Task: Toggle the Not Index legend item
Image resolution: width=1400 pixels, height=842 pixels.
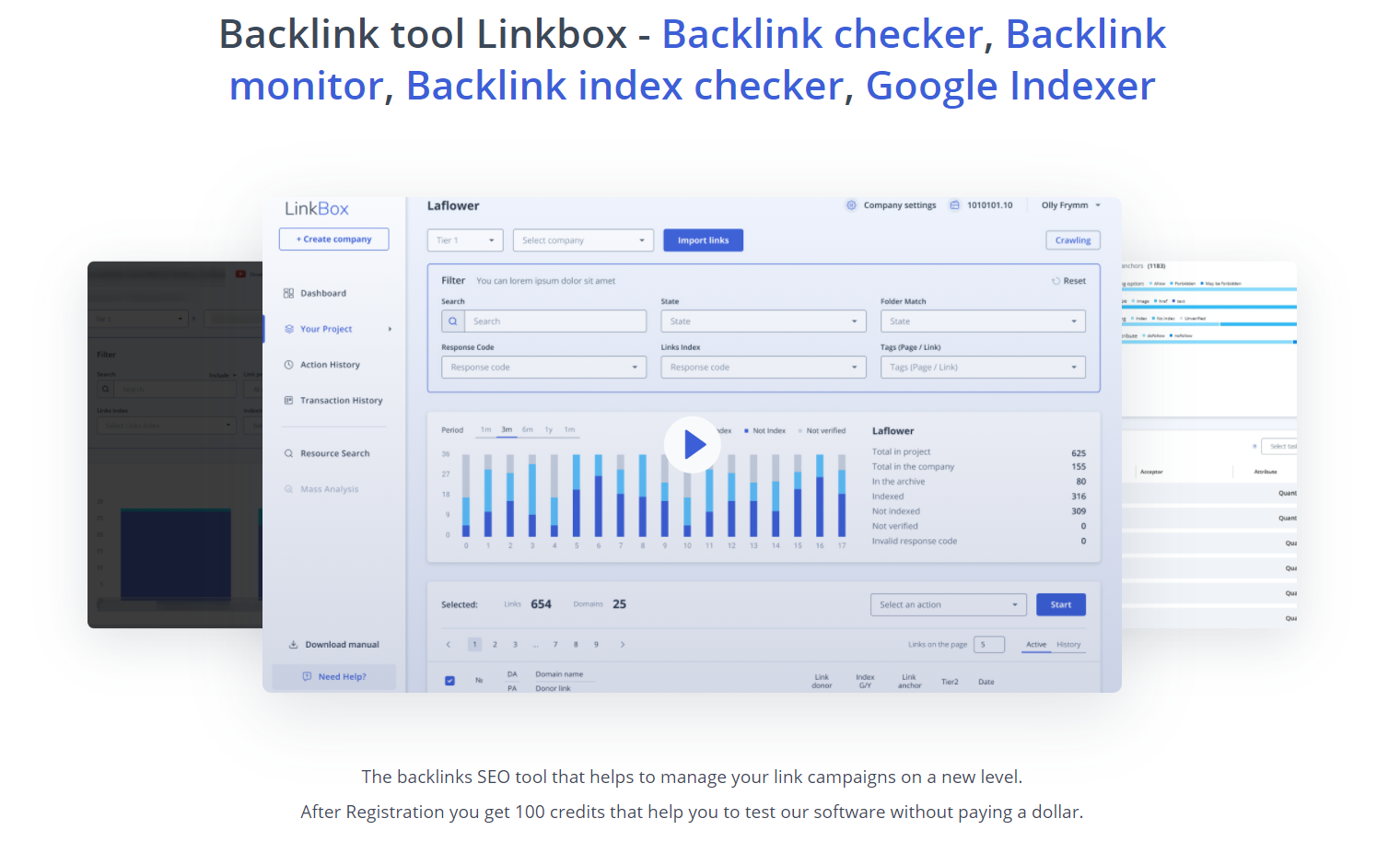Action: click(x=765, y=429)
